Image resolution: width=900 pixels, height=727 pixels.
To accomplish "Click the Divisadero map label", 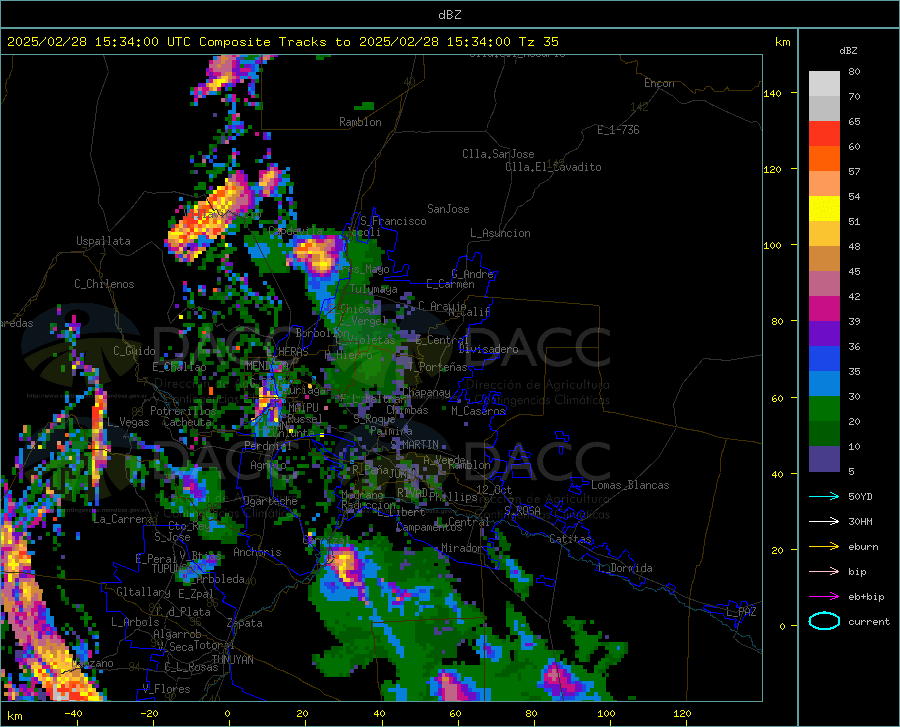I will (x=488, y=349).
